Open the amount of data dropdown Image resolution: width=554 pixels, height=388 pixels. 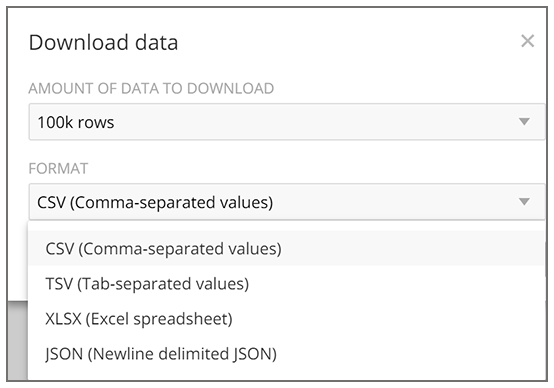[x=287, y=122]
